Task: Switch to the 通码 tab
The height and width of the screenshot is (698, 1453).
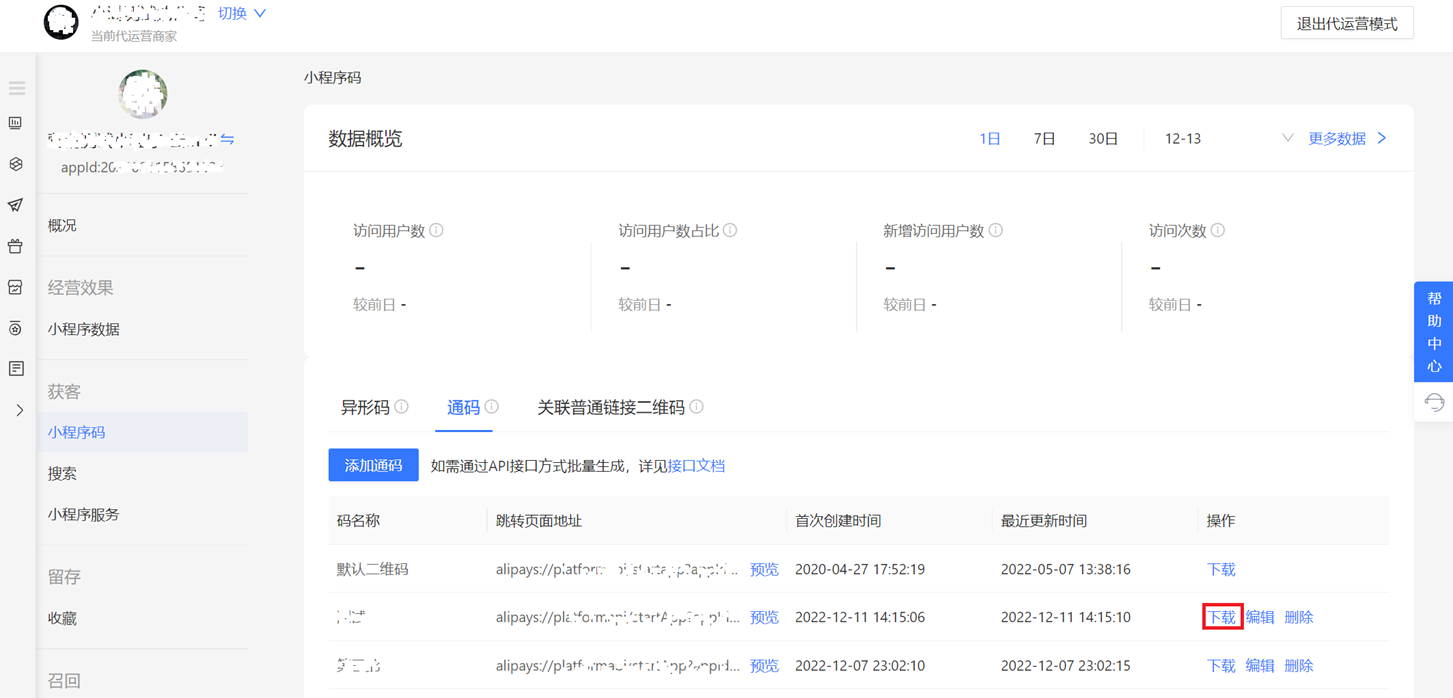Action: pyautogui.click(x=463, y=407)
